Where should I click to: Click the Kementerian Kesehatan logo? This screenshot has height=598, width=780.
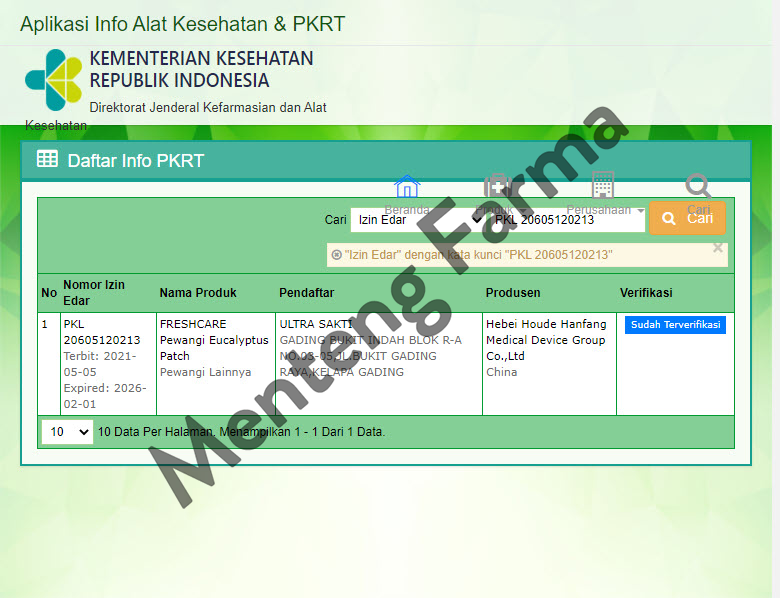pos(54,80)
